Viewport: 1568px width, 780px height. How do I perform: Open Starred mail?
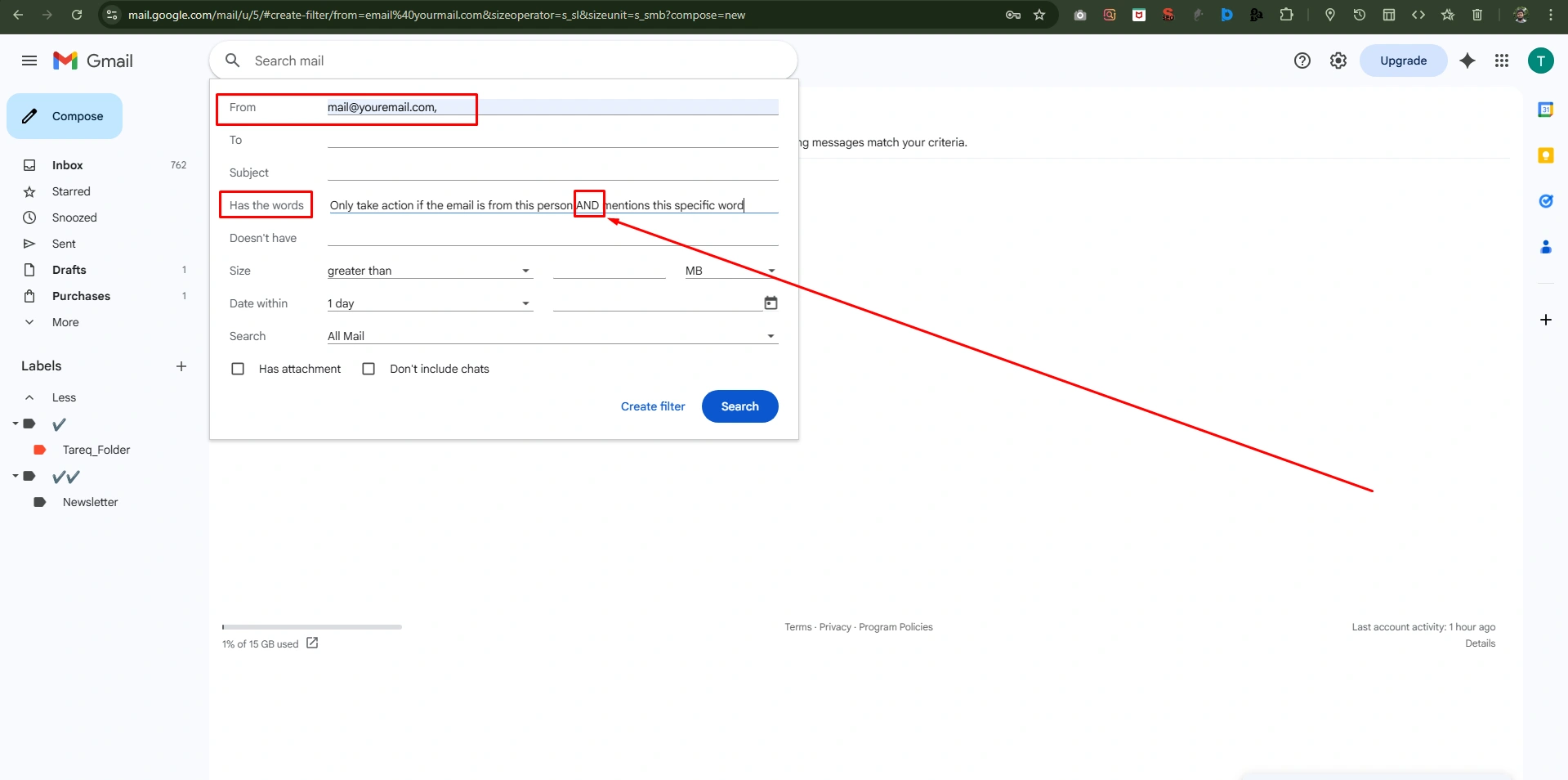point(71,191)
